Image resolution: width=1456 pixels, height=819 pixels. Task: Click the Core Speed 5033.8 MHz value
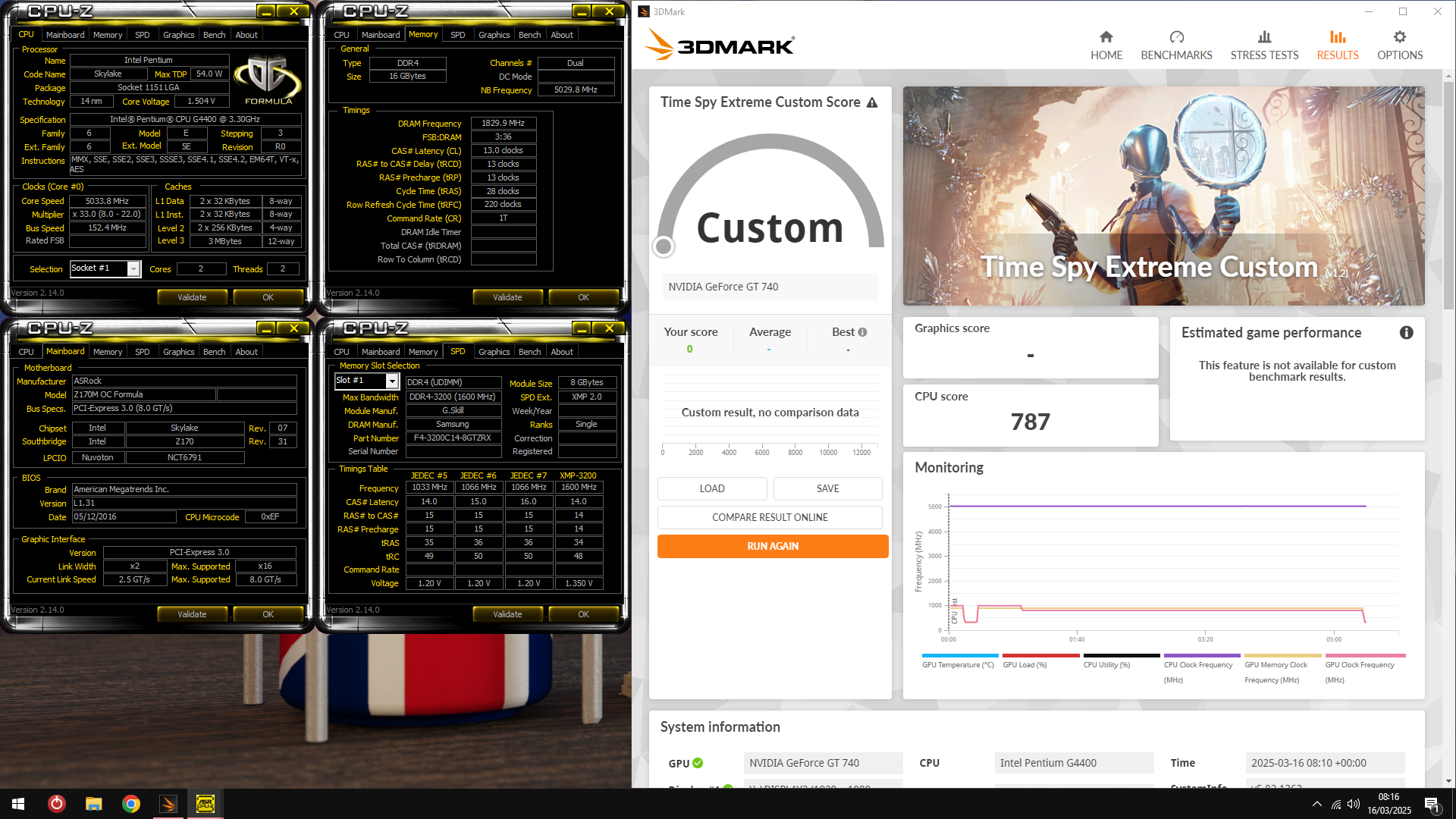tap(107, 201)
